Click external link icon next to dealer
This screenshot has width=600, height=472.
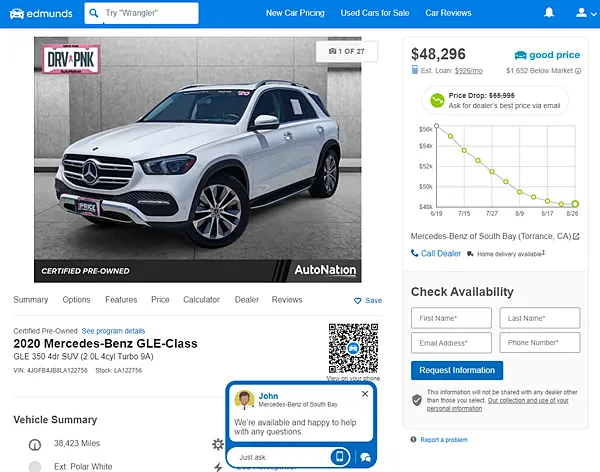pos(576,237)
